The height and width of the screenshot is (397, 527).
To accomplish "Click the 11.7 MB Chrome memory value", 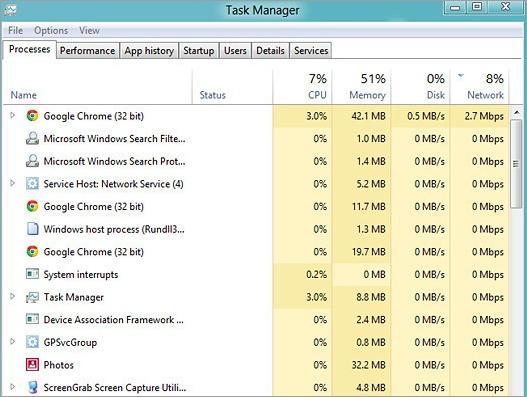I will point(369,206).
